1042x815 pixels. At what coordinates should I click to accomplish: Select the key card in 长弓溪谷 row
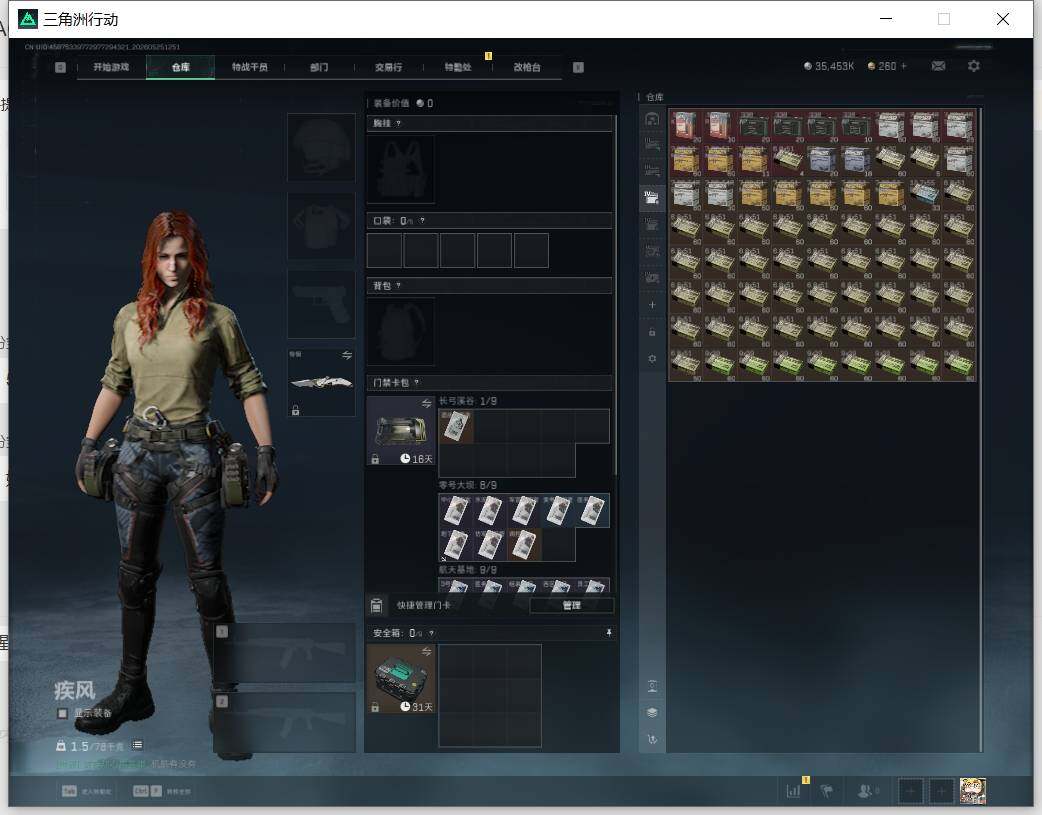coord(456,426)
